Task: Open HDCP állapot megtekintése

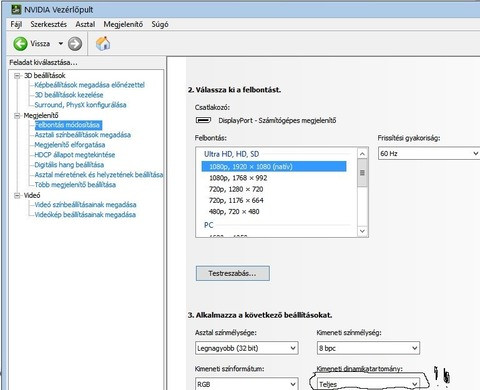Action: [x=75, y=155]
